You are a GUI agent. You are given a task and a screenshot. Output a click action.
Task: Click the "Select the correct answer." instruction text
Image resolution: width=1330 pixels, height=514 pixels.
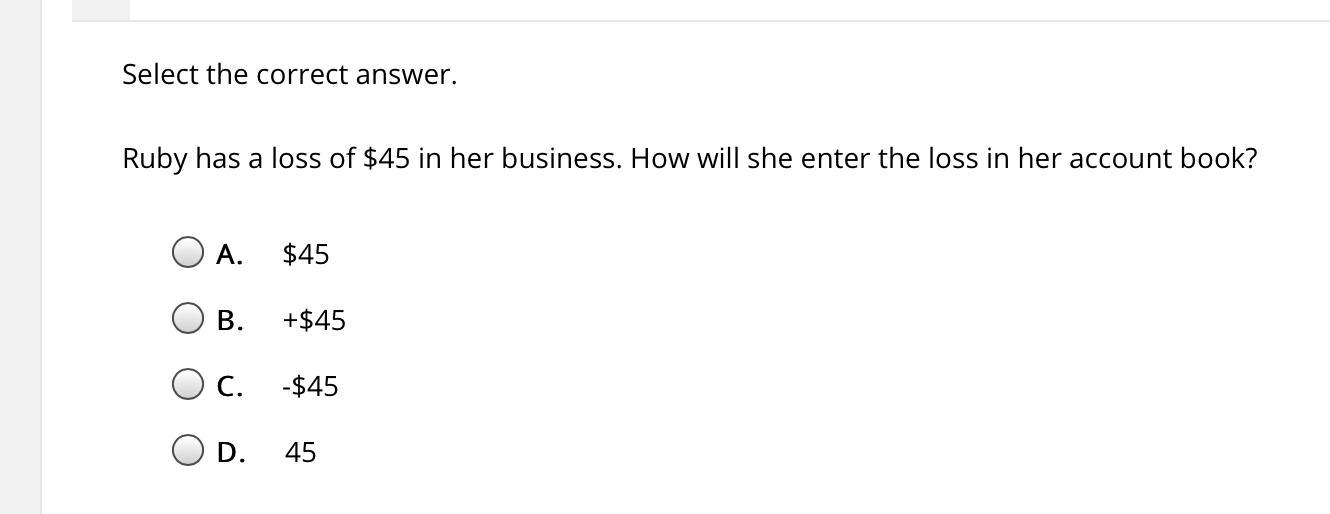pos(290,74)
